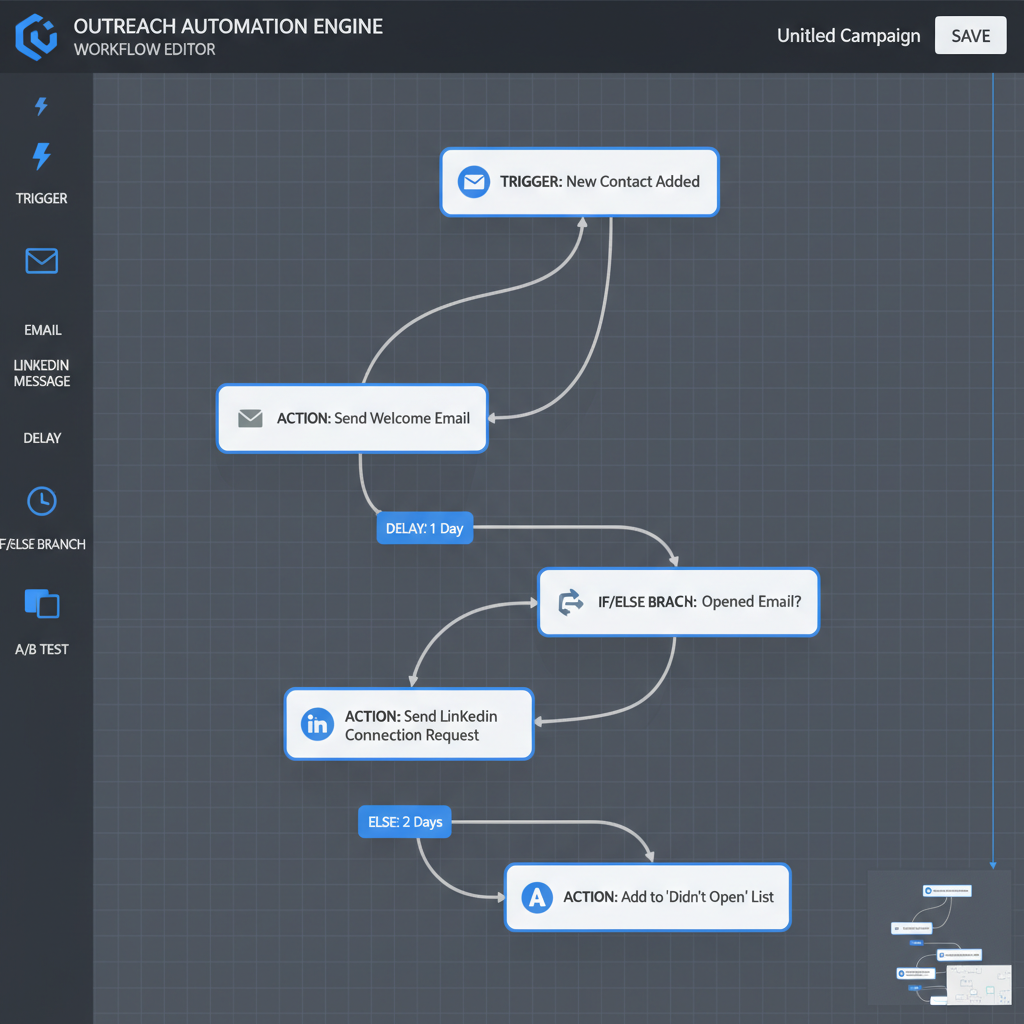Select the Email envelope icon in sidebar
The height and width of the screenshot is (1024, 1024).
click(x=41, y=260)
